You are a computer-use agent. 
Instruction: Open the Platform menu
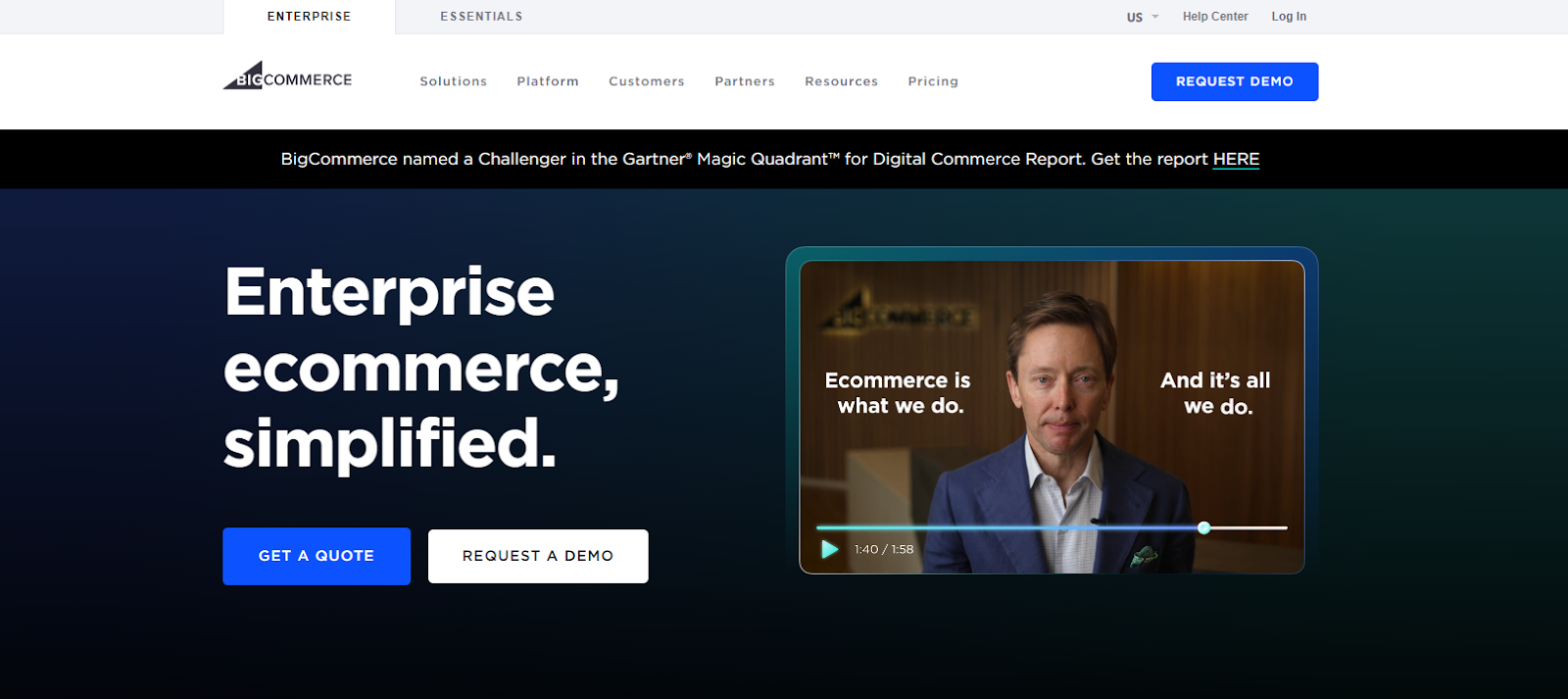coord(548,81)
